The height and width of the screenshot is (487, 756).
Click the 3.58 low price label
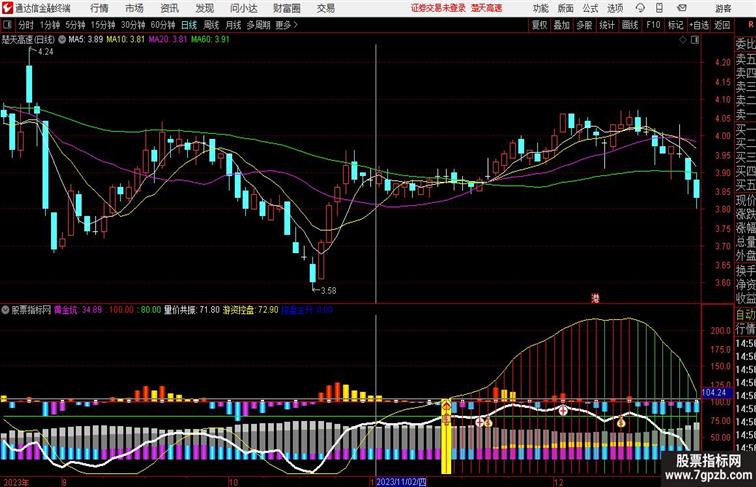[328, 290]
